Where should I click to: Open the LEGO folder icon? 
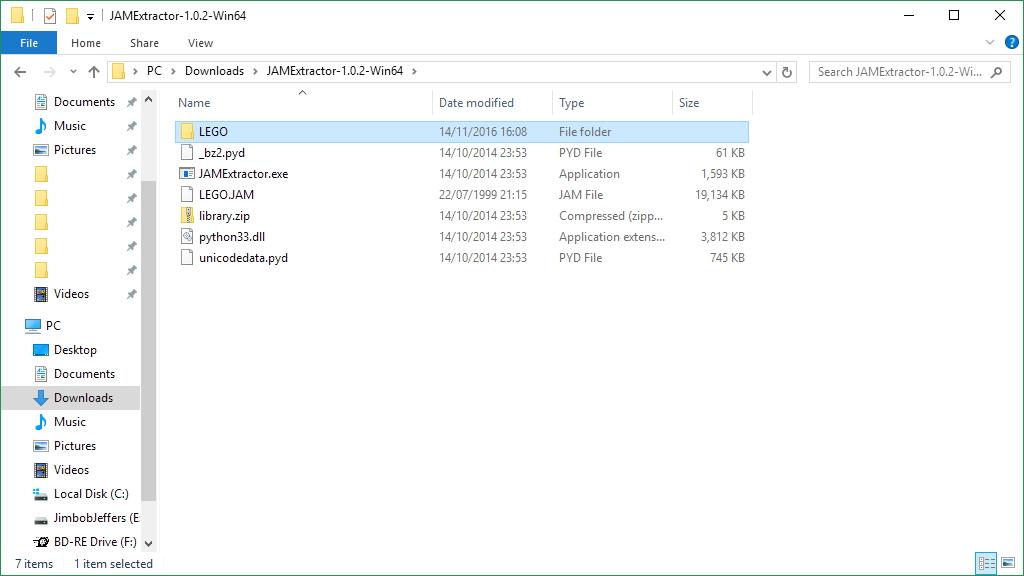187,131
